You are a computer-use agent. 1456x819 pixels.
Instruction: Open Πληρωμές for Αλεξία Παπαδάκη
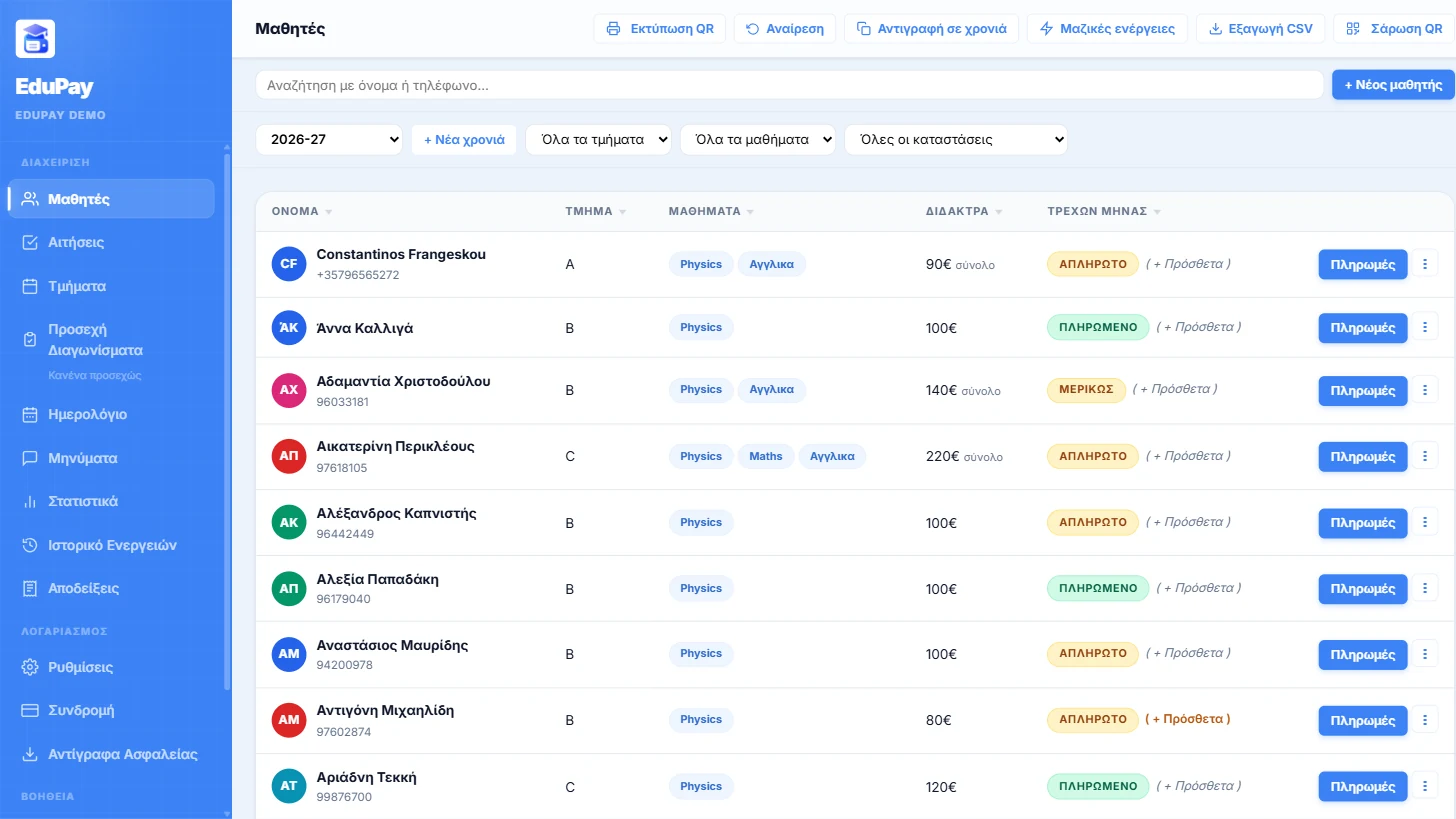click(x=1363, y=589)
